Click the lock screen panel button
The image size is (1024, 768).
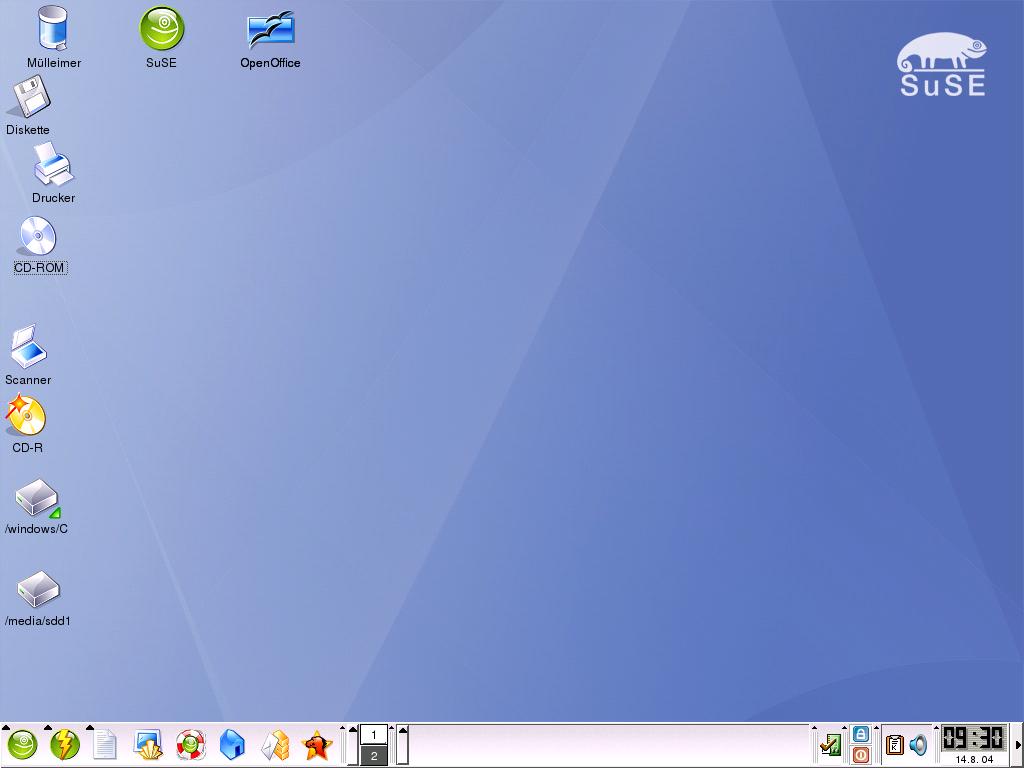(860, 734)
